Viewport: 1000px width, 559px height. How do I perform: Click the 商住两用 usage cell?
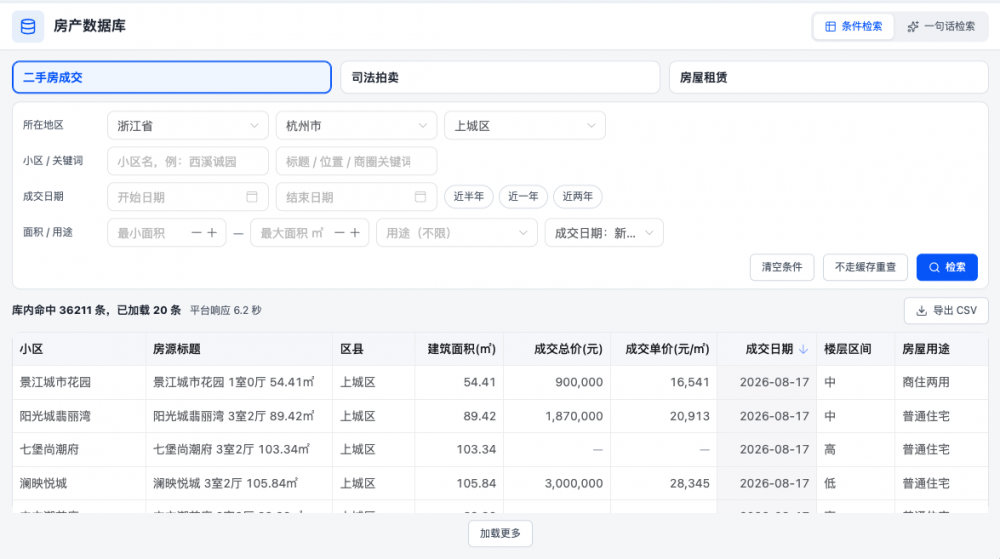[941, 382]
